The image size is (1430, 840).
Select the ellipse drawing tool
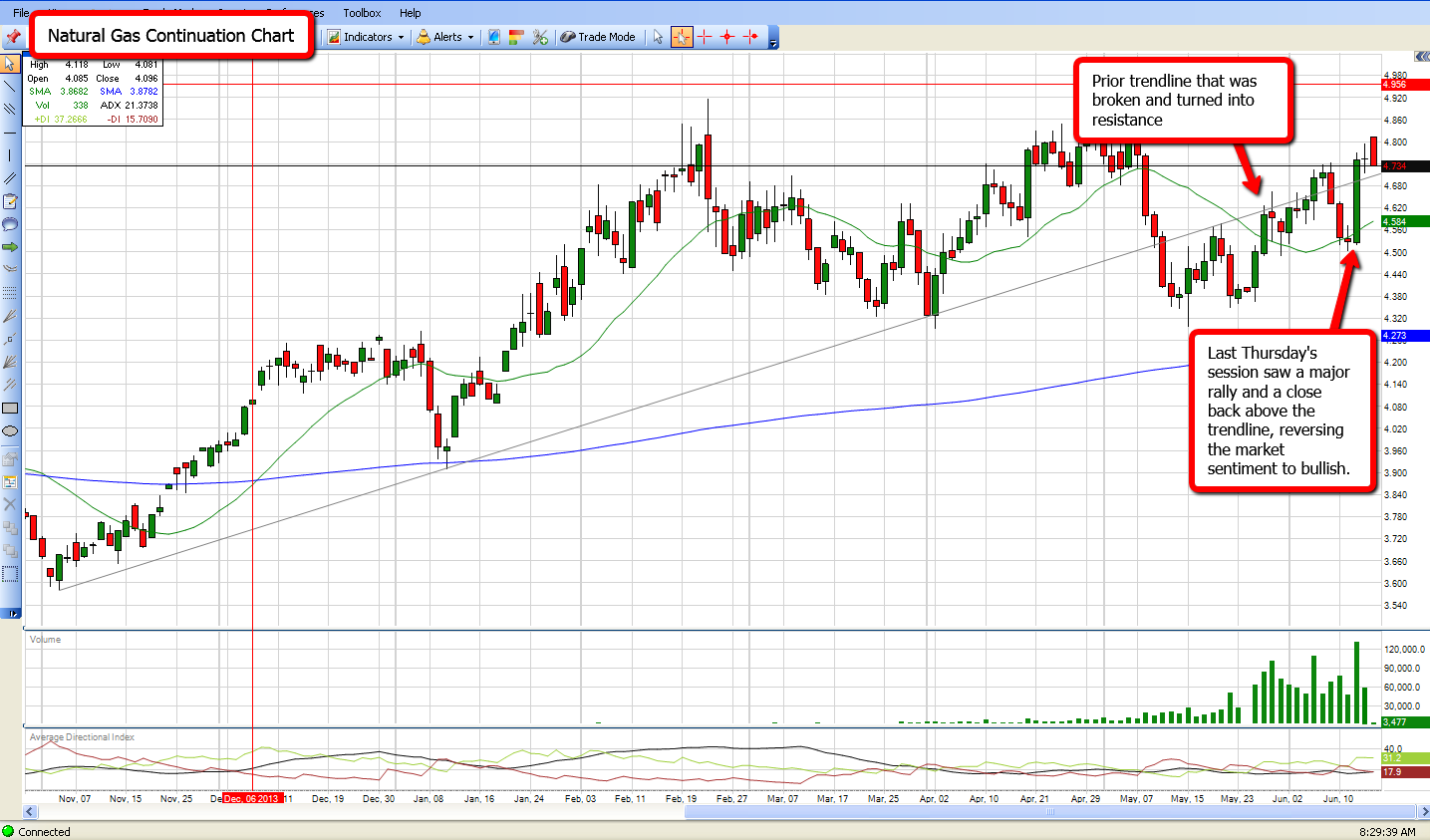click(x=10, y=431)
